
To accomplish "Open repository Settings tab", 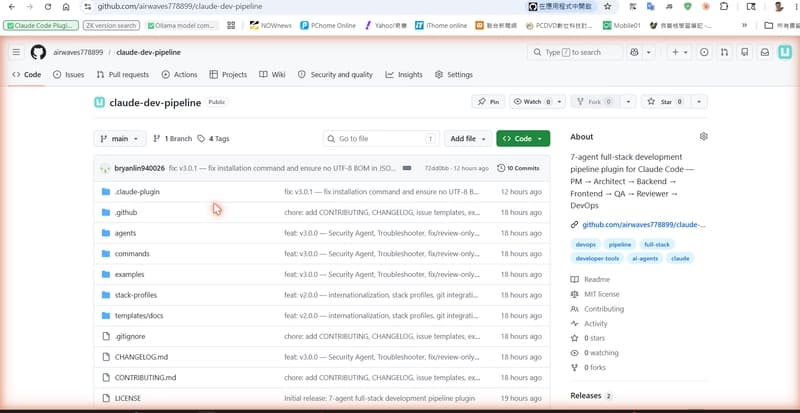I will pyautogui.click(x=454, y=75).
